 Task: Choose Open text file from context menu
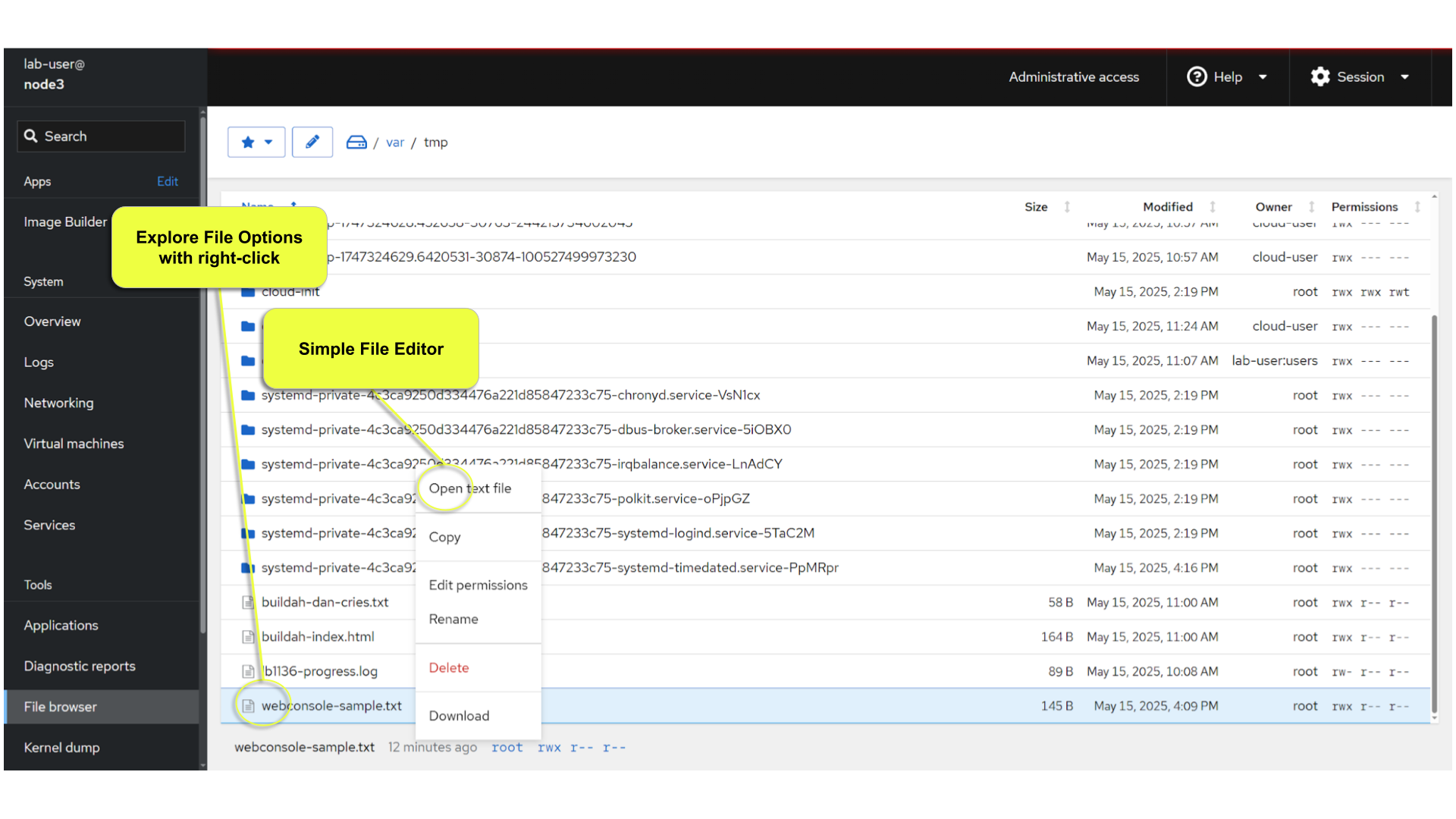tap(470, 488)
